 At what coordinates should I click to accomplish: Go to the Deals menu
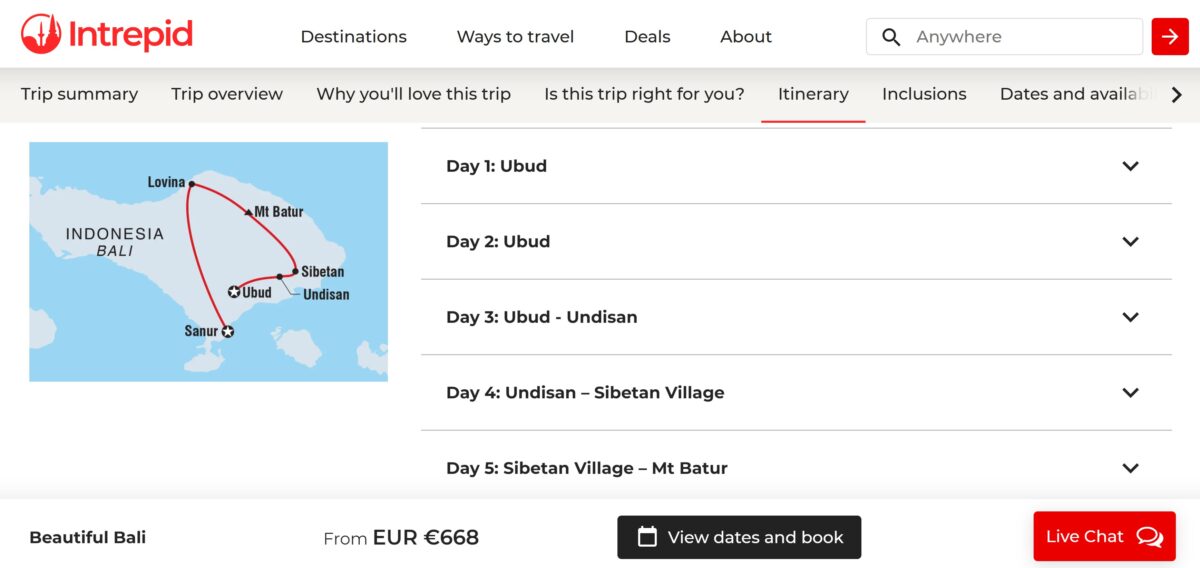point(647,37)
